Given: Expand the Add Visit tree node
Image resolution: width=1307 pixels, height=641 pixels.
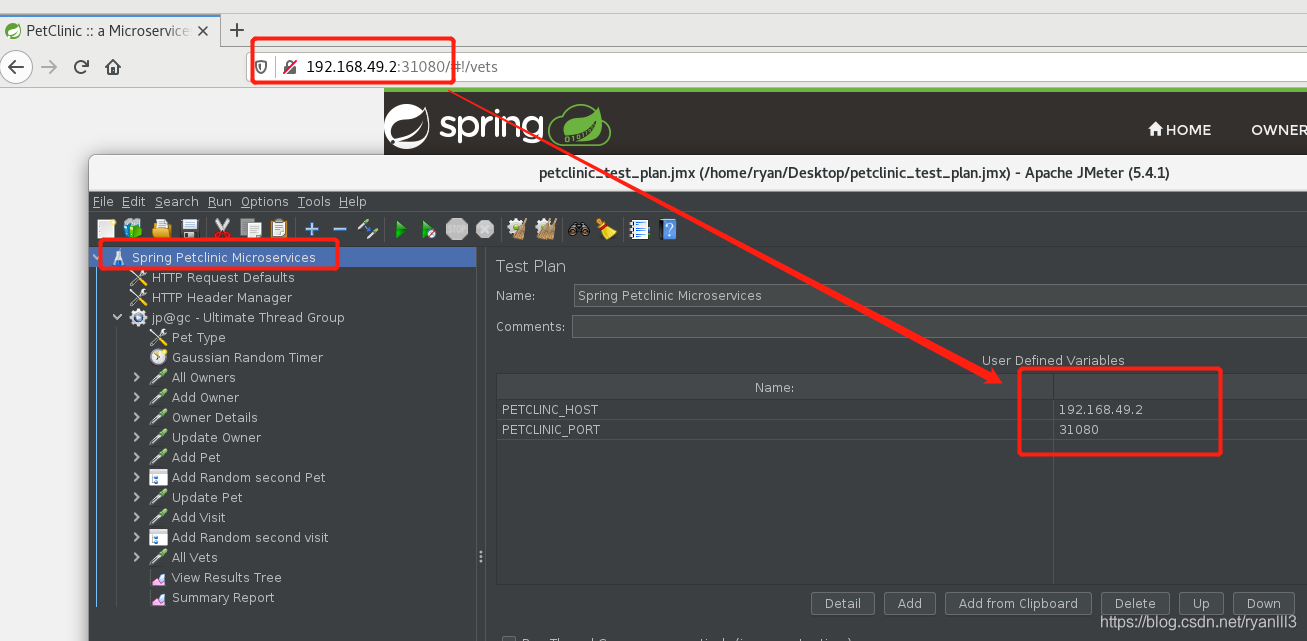Looking at the screenshot, I should 137,517.
